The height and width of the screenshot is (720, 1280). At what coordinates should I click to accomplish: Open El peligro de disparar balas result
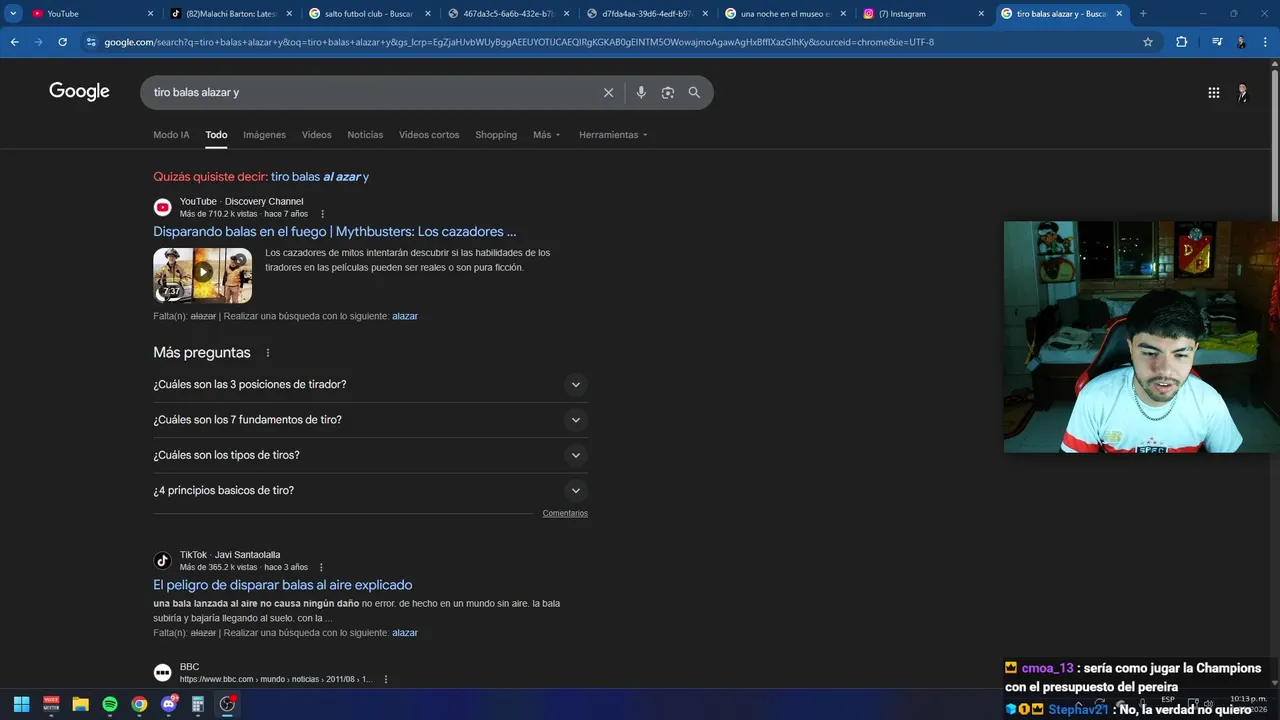[x=282, y=585]
